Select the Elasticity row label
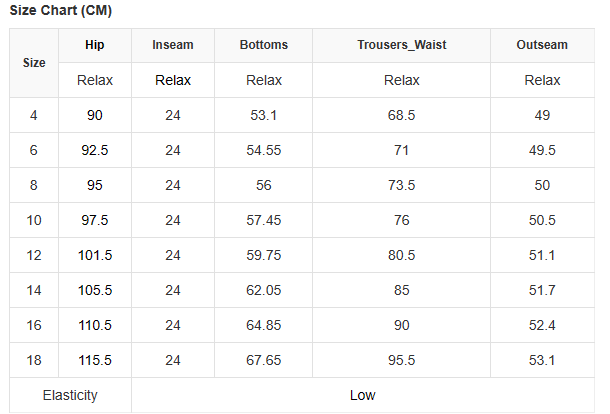Viewport: 610px width, 414px height. [x=70, y=395]
